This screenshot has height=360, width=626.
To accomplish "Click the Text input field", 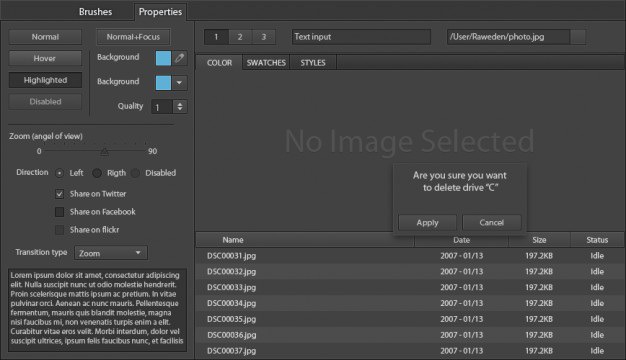I will pos(361,37).
